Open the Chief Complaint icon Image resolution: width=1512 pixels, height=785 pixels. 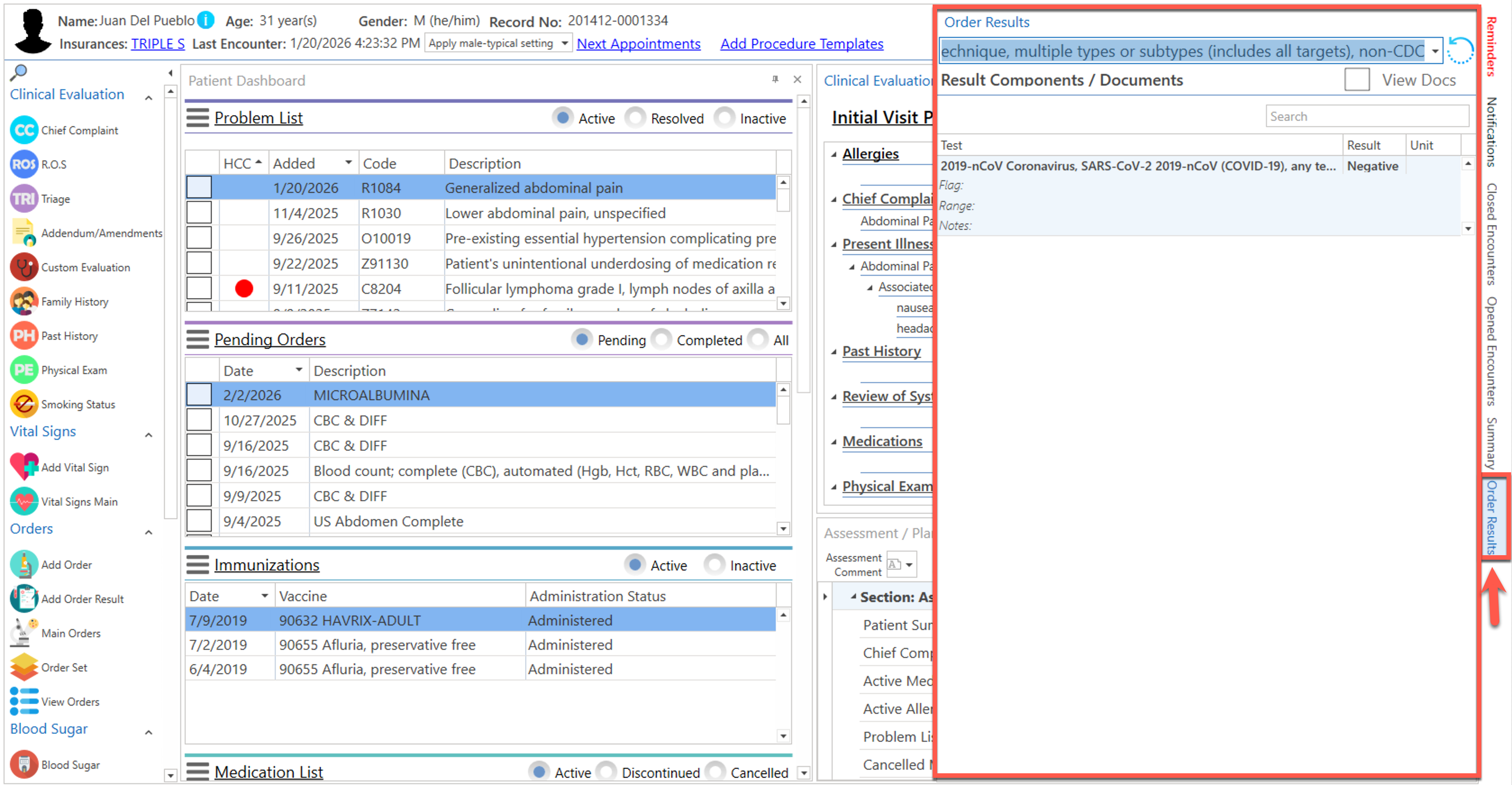click(x=24, y=130)
